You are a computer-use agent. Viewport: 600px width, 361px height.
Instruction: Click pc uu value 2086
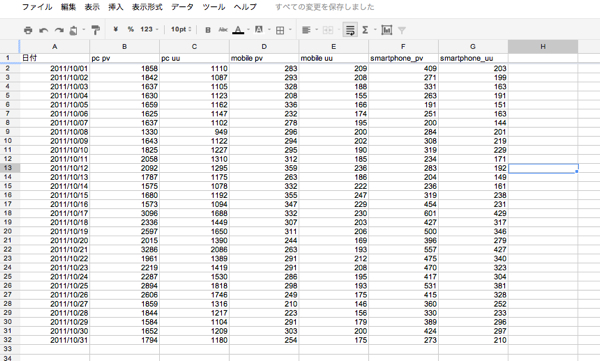click(x=194, y=250)
